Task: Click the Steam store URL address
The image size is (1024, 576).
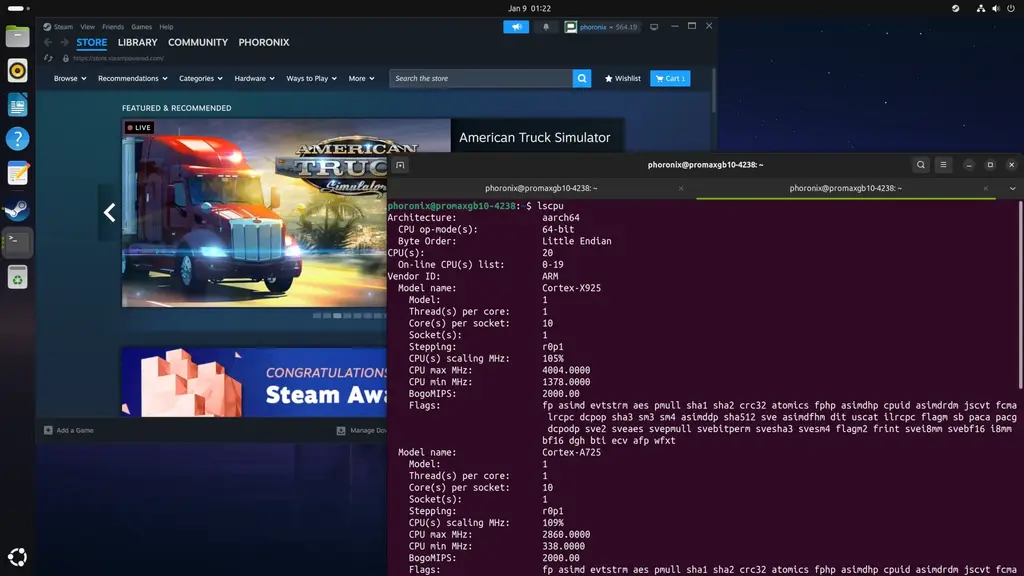Action: click(118, 58)
